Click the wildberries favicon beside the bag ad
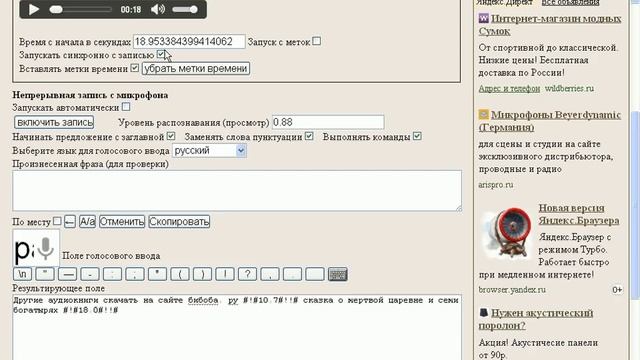The image size is (640, 360). (484, 18)
